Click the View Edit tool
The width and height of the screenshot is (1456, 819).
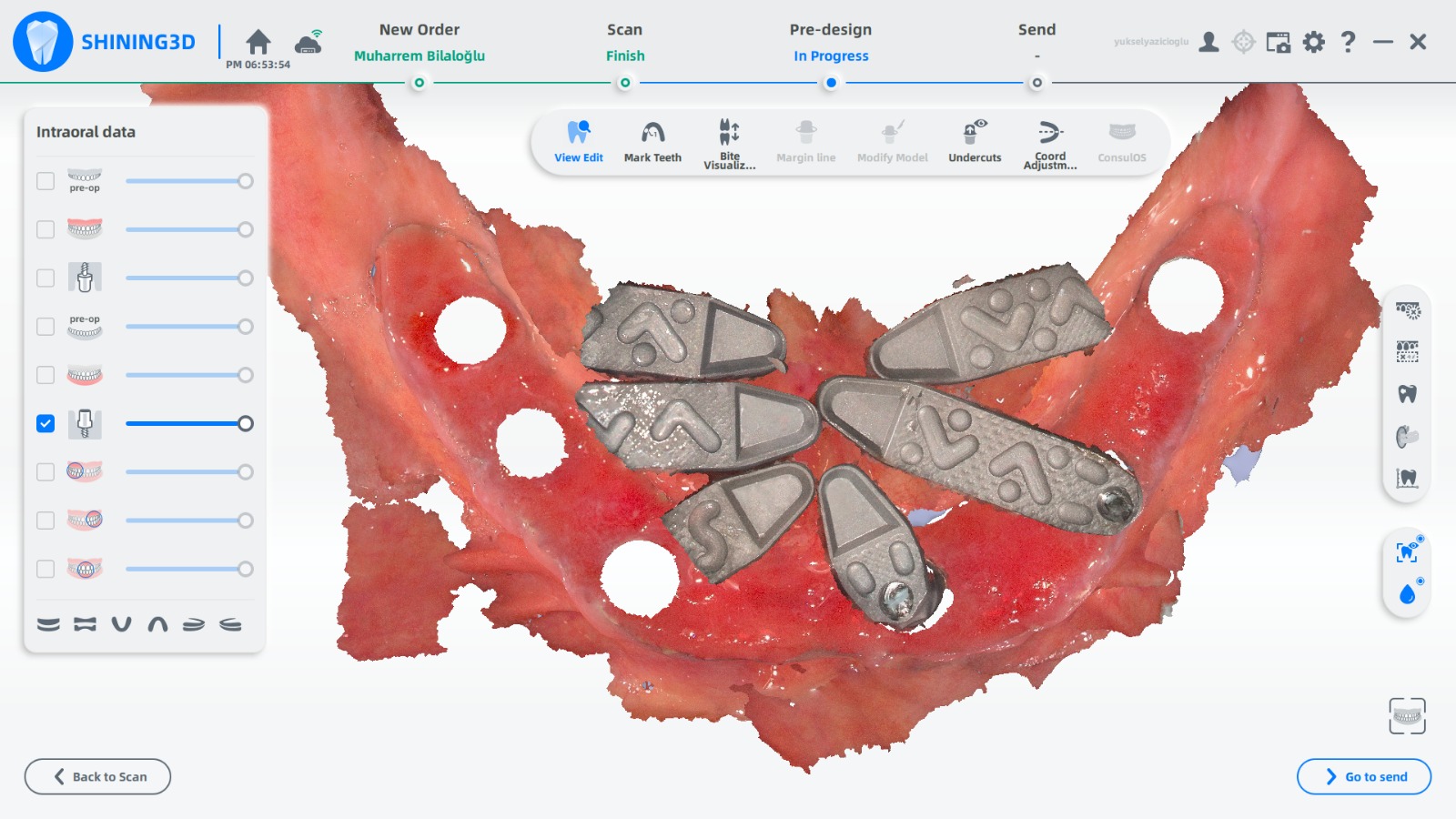[579, 142]
